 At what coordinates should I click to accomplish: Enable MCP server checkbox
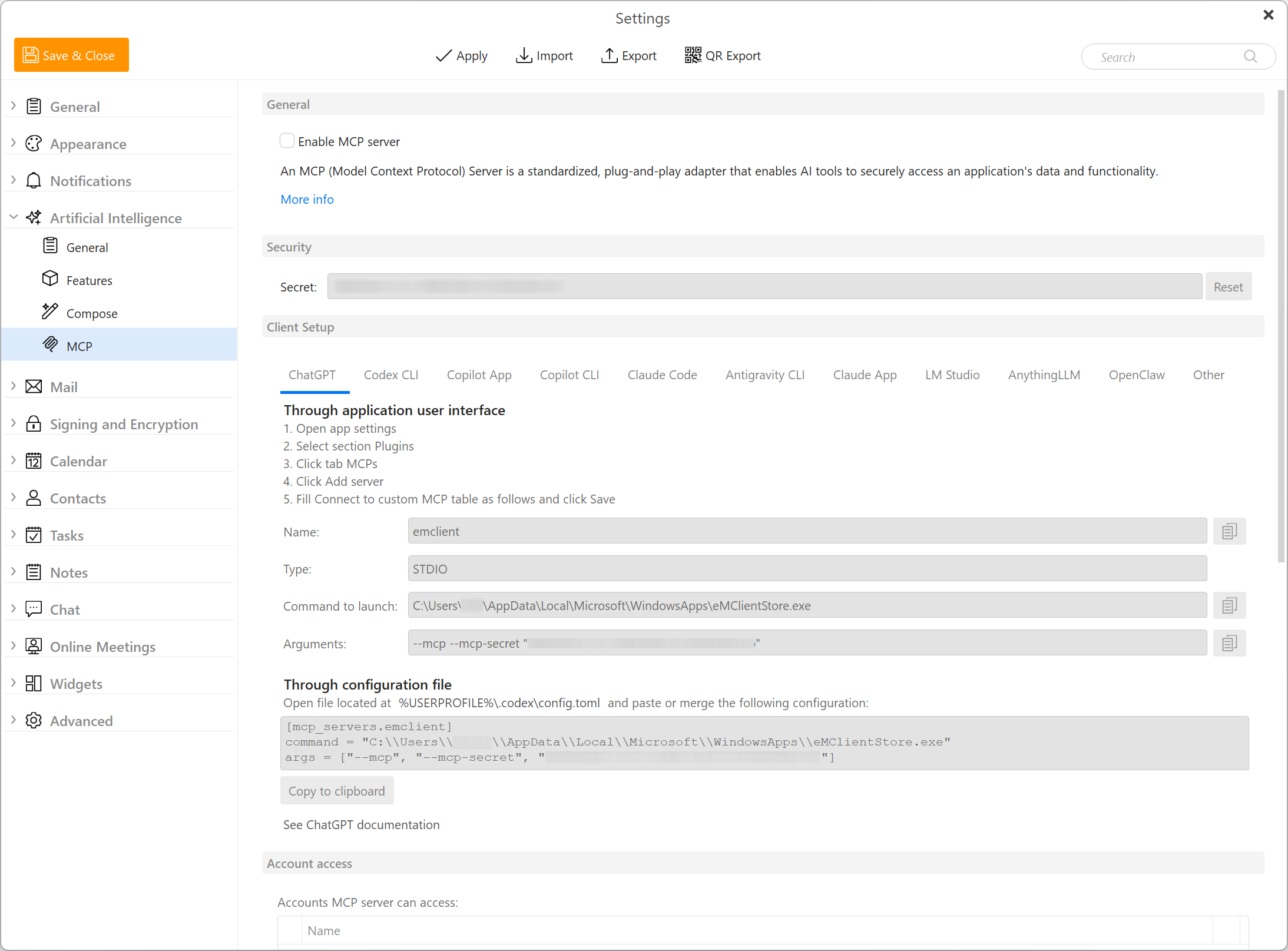[287, 141]
